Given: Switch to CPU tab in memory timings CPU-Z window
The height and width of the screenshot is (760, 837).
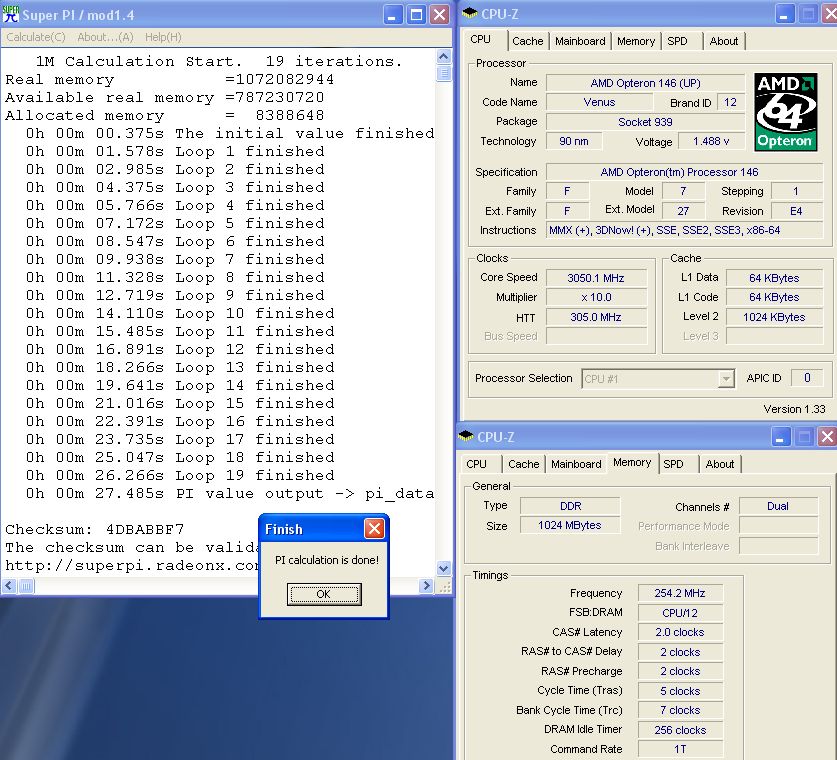Looking at the screenshot, I should pyautogui.click(x=477, y=464).
